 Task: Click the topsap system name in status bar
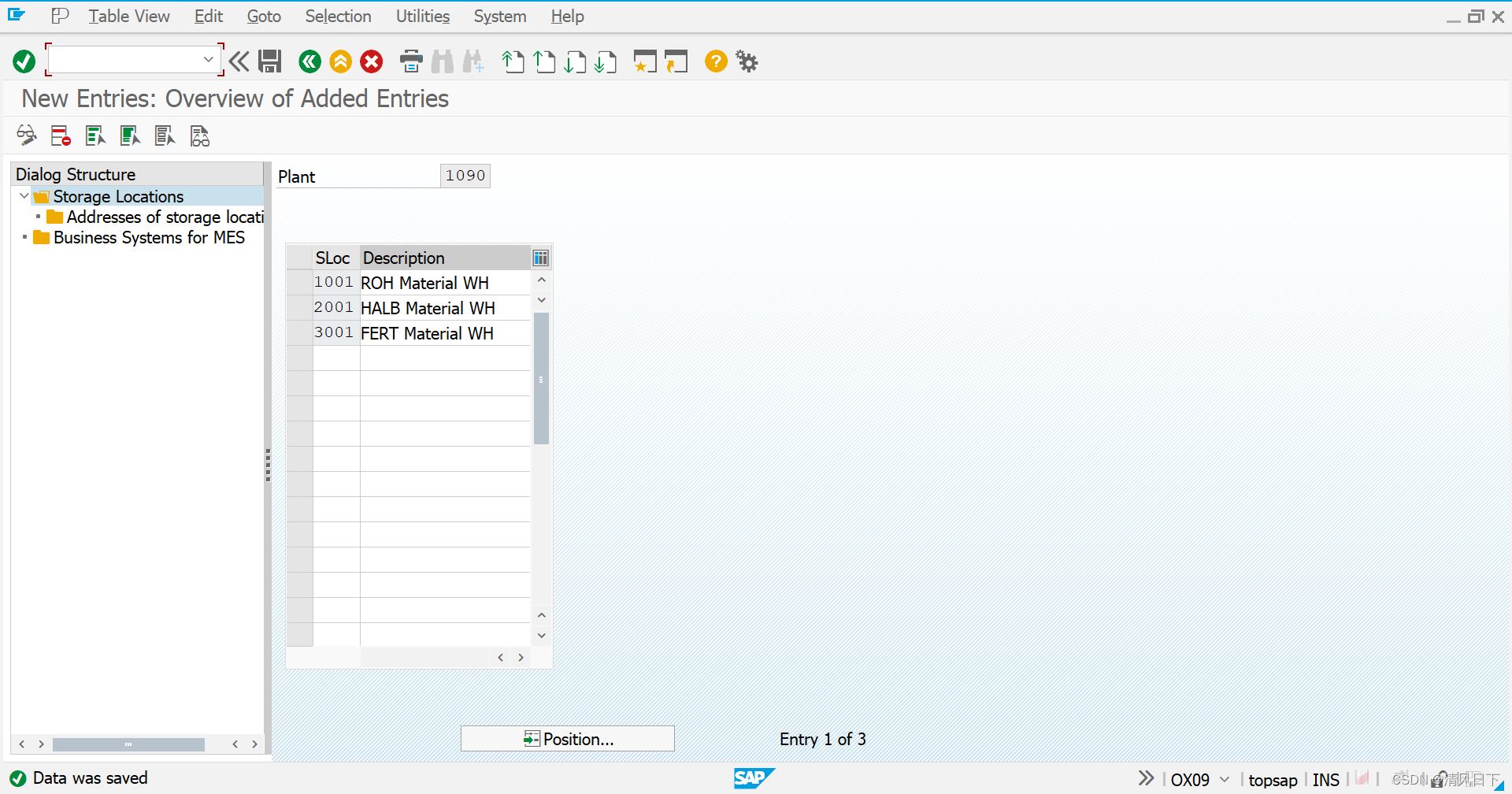pyautogui.click(x=1273, y=780)
